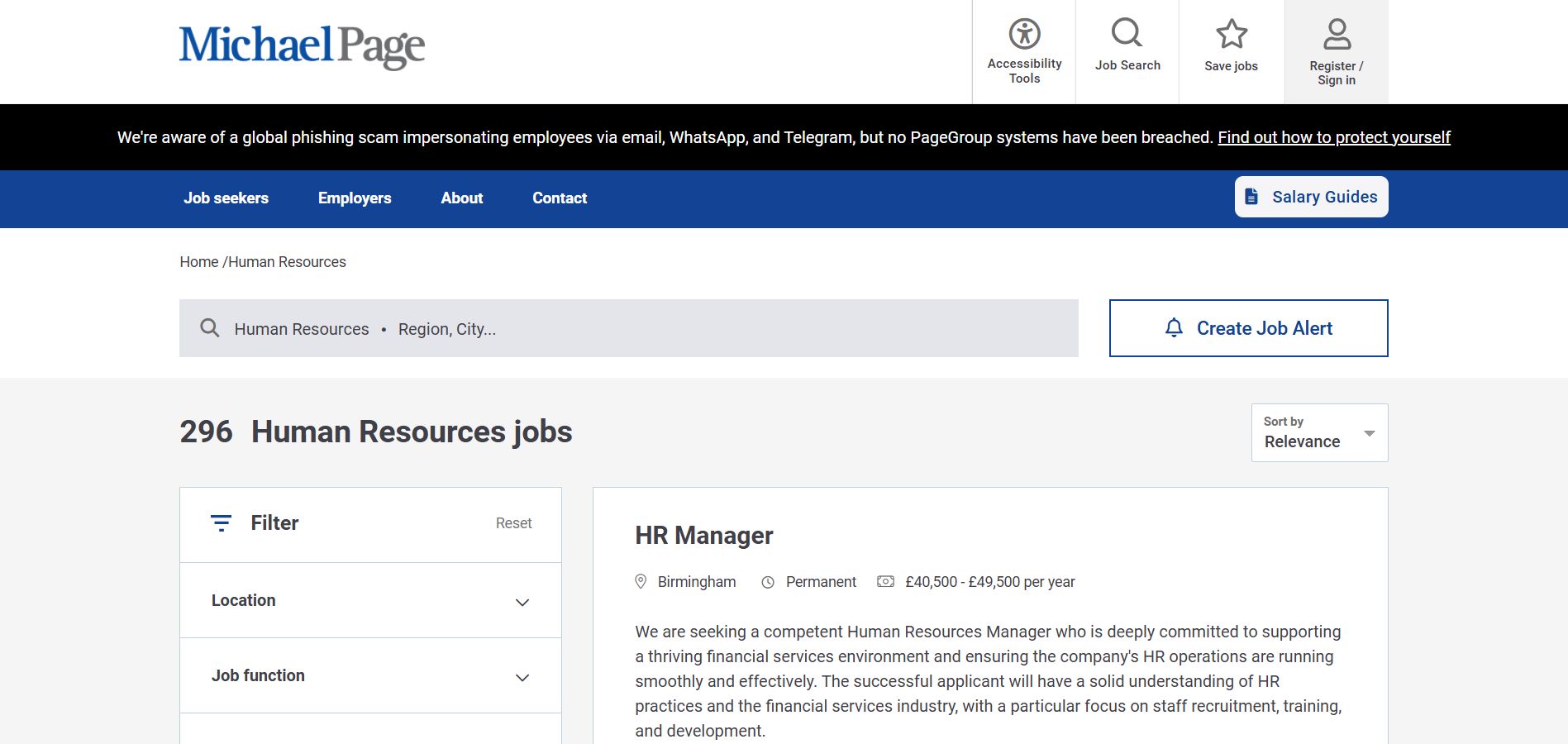Open the Job seekers menu

[226, 198]
